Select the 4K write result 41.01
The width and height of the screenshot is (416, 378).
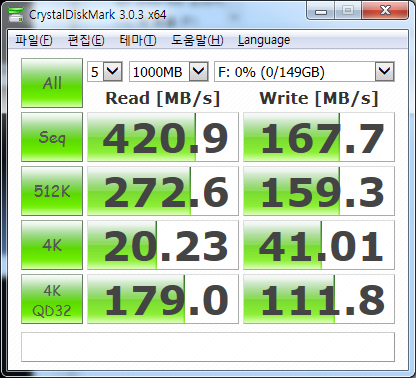(x=319, y=245)
